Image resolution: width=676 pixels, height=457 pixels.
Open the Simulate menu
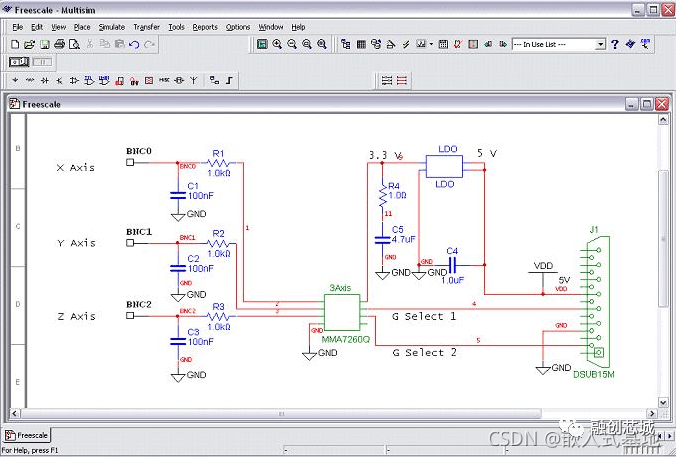[x=112, y=27]
